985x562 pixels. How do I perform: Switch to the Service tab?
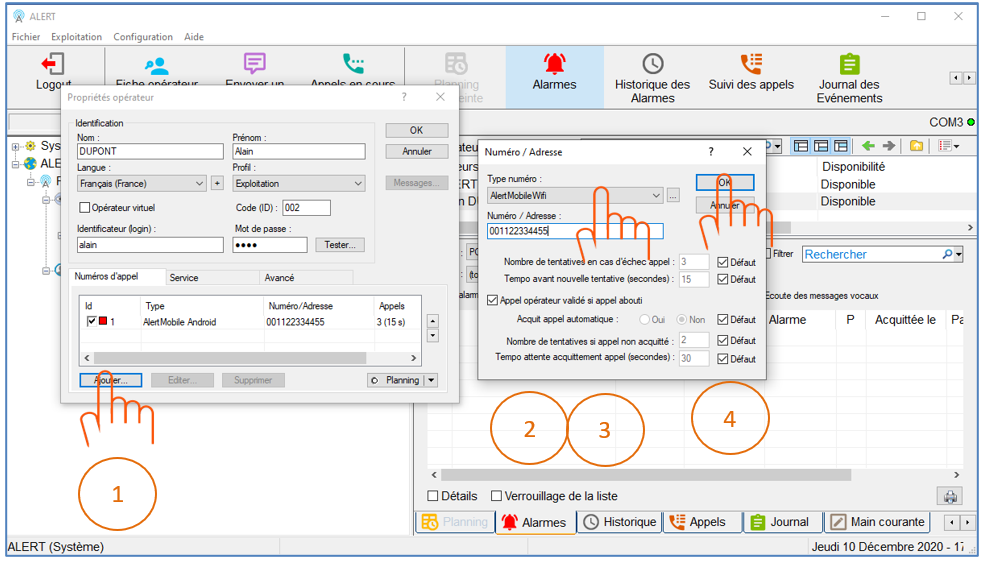pyautogui.click(x=184, y=277)
